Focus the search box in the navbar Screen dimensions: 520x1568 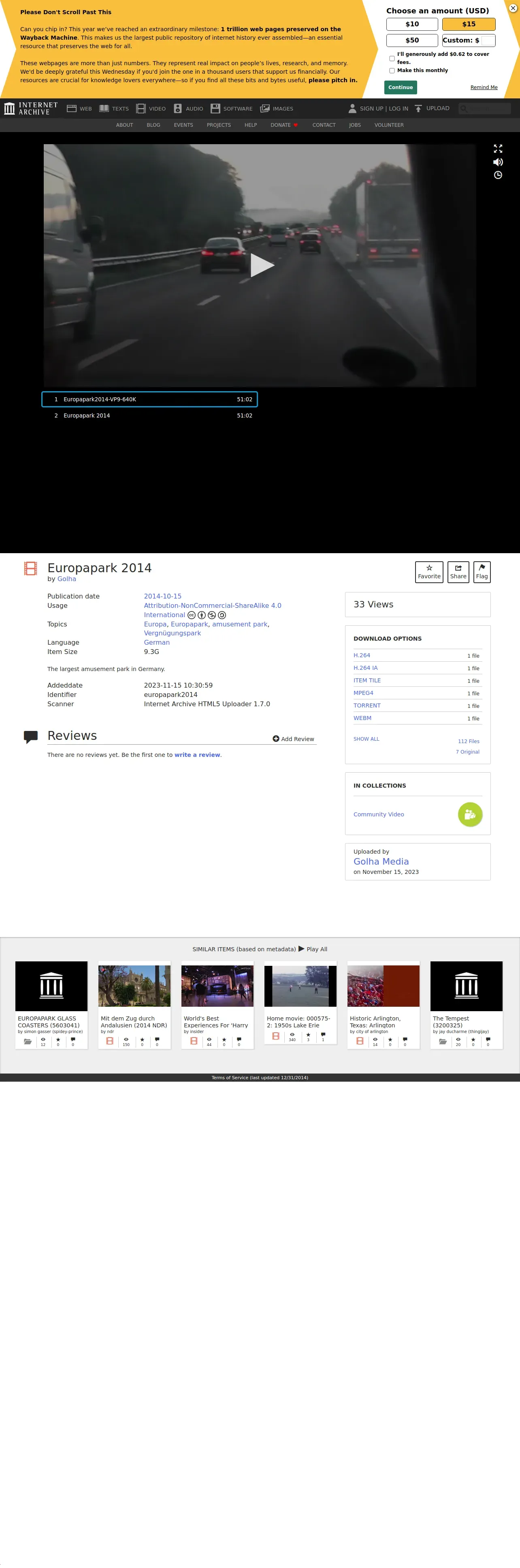(x=485, y=109)
